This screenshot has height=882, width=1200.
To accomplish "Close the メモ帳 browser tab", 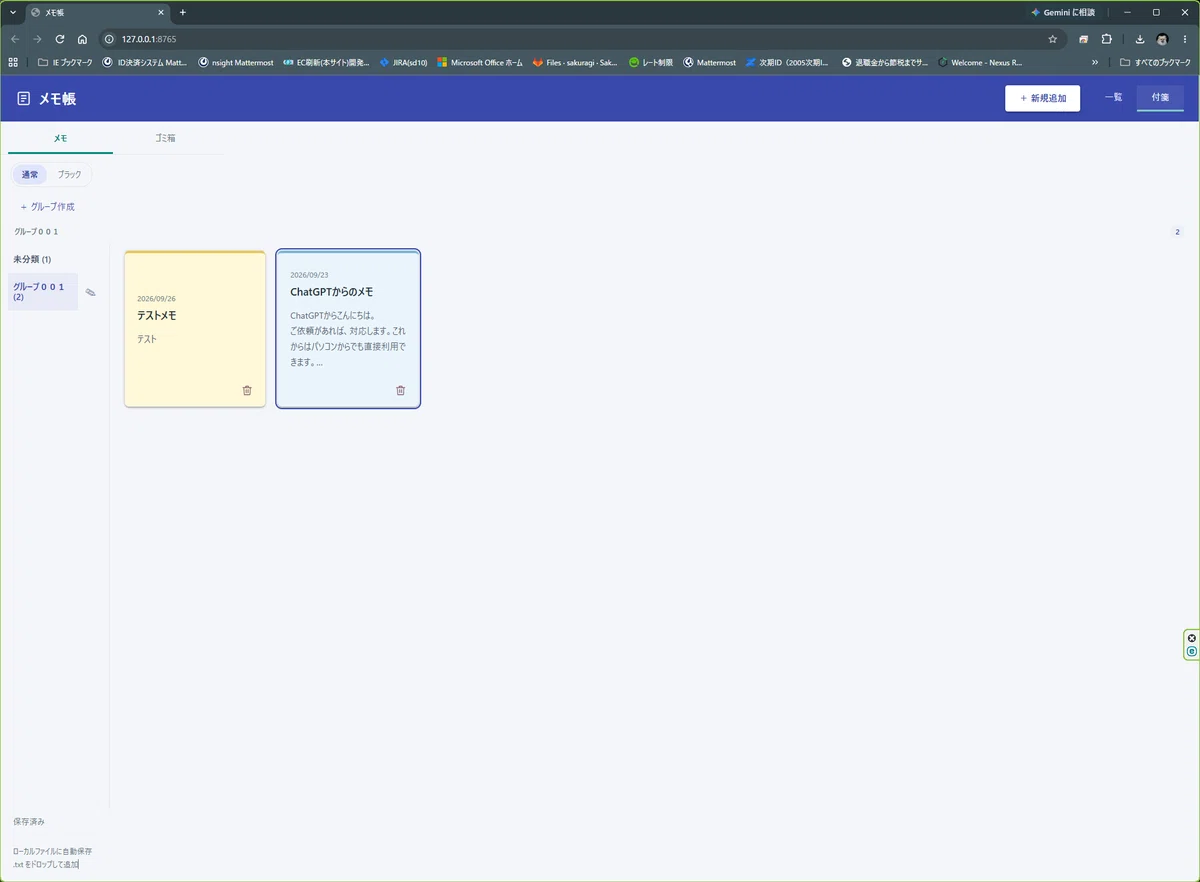I will [161, 12].
